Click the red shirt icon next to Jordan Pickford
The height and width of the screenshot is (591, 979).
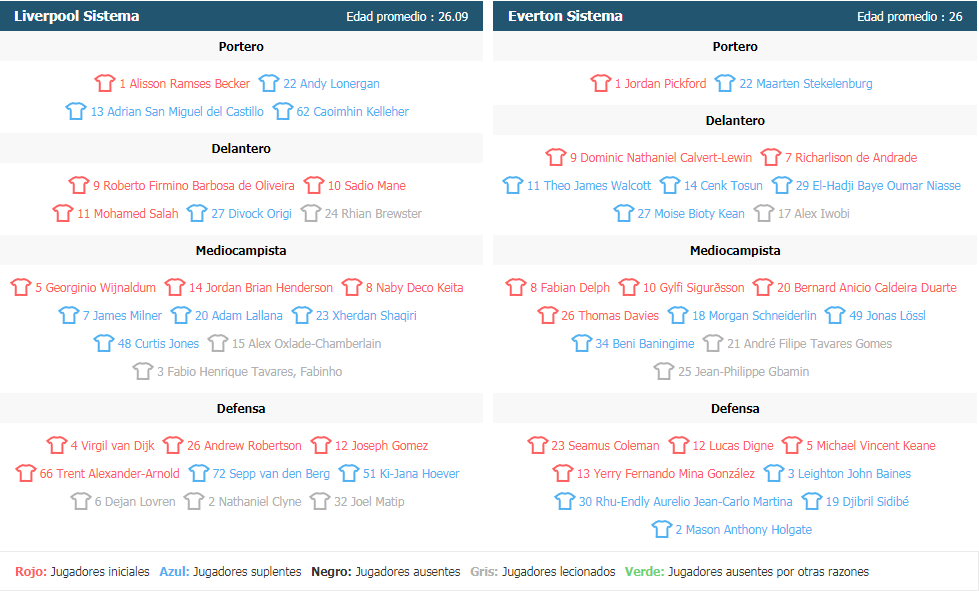pyautogui.click(x=601, y=83)
